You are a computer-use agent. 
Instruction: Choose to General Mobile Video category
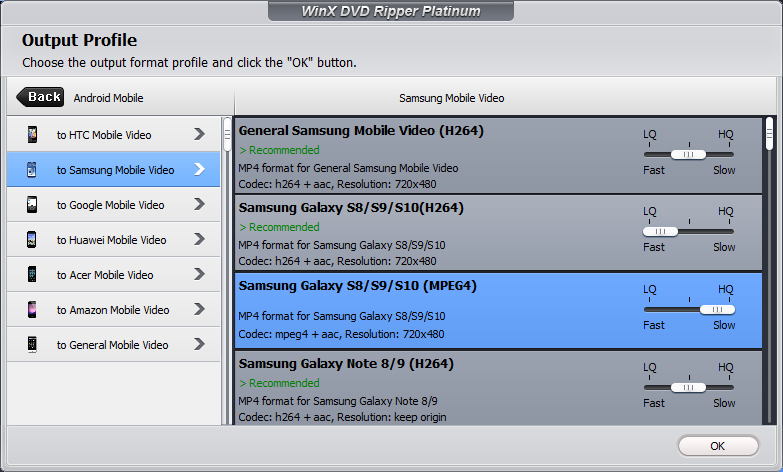(x=113, y=344)
